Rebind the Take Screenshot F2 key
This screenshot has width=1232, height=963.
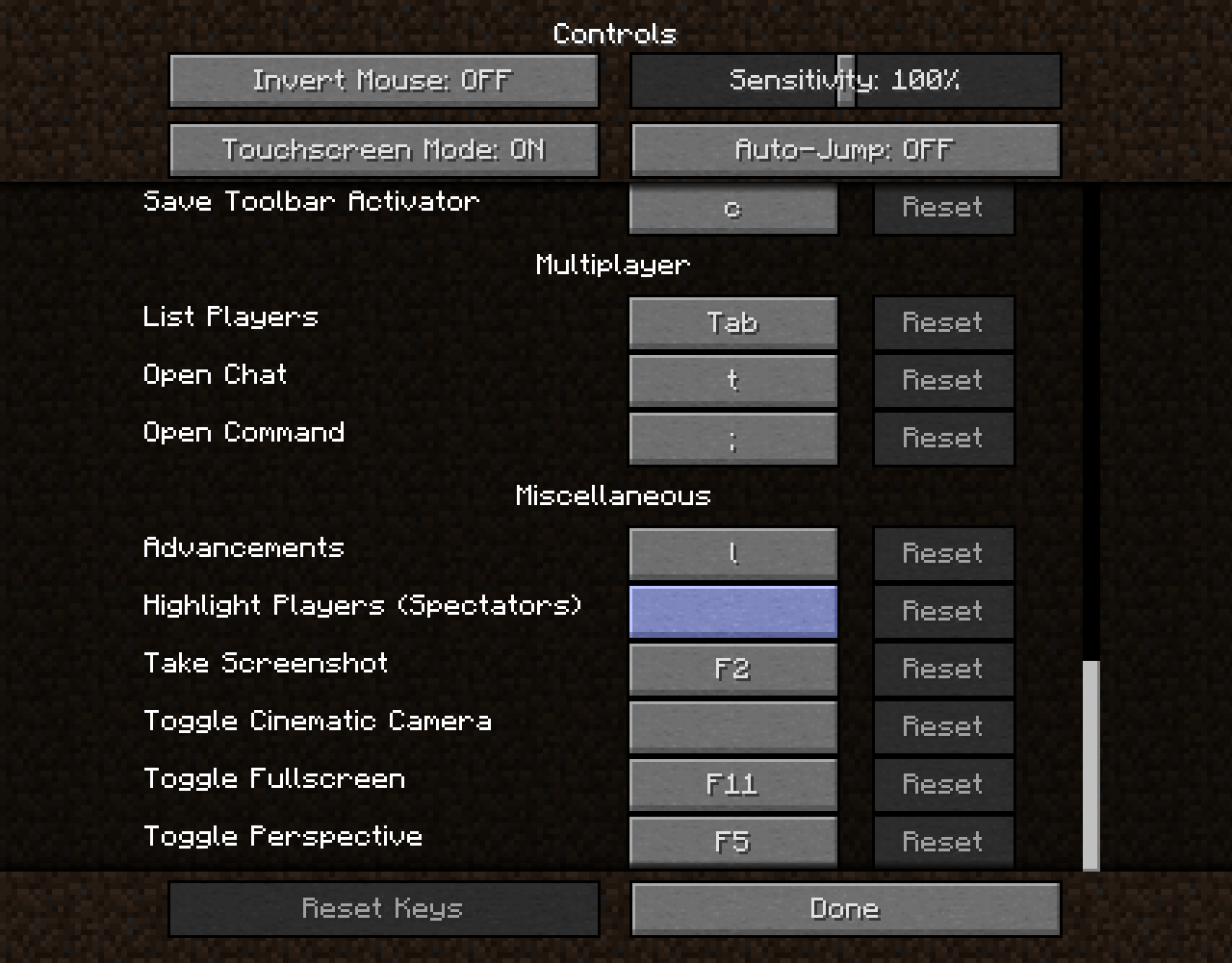pos(733,669)
